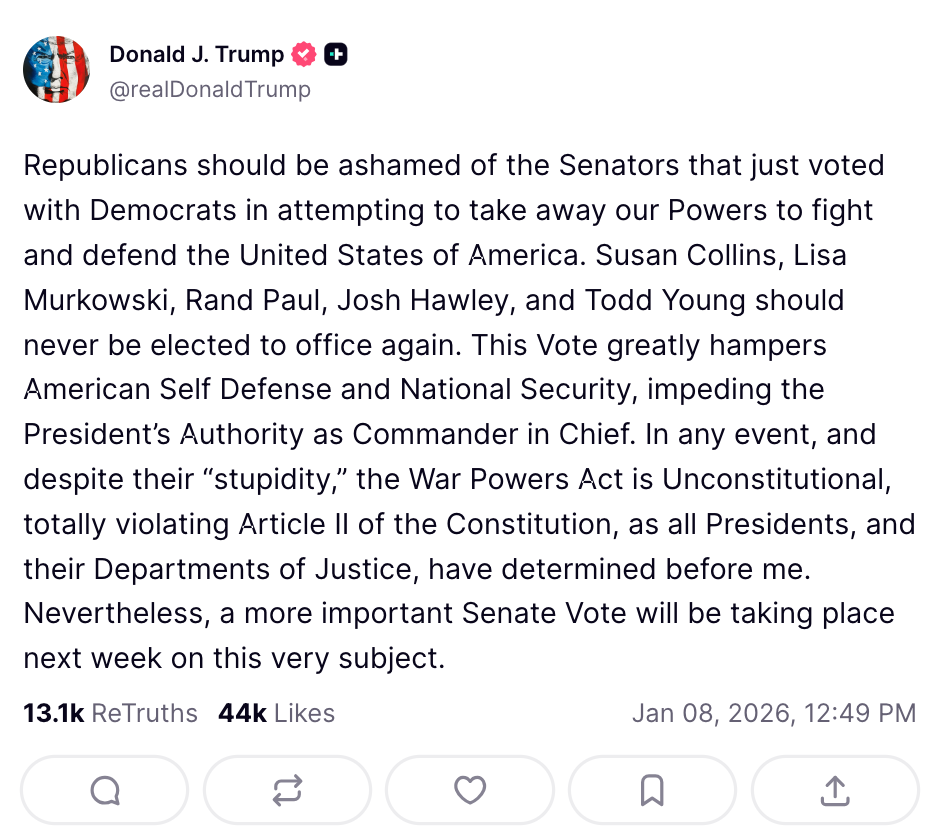This screenshot has width=942, height=840.
Task: Click the word Unconstitutional in the post
Action: pos(775,479)
